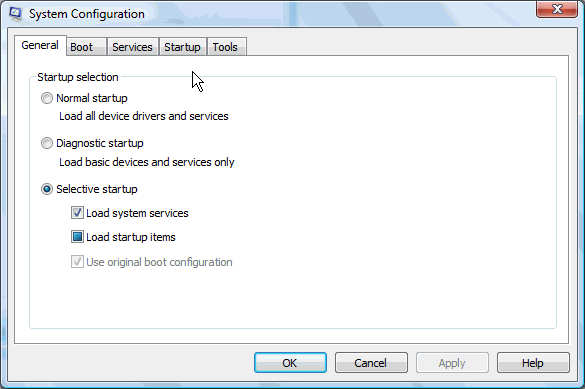585x389 pixels.
Task: Switch to the General tab
Action: [40, 46]
